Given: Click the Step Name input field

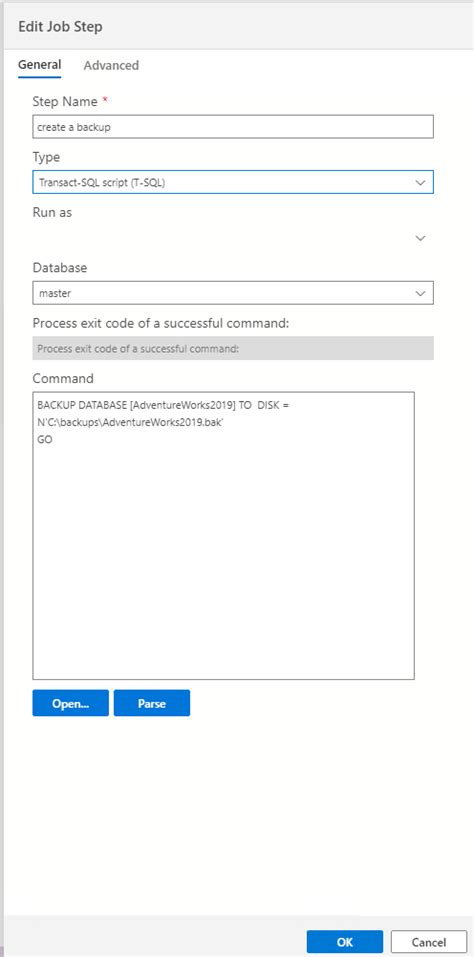Looking at the screenshot, I should click(x=233, y=127).
